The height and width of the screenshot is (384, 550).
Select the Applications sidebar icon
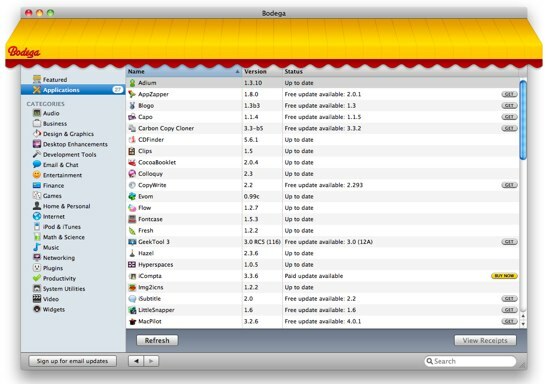pyautogui.click(x=37, y=90)
